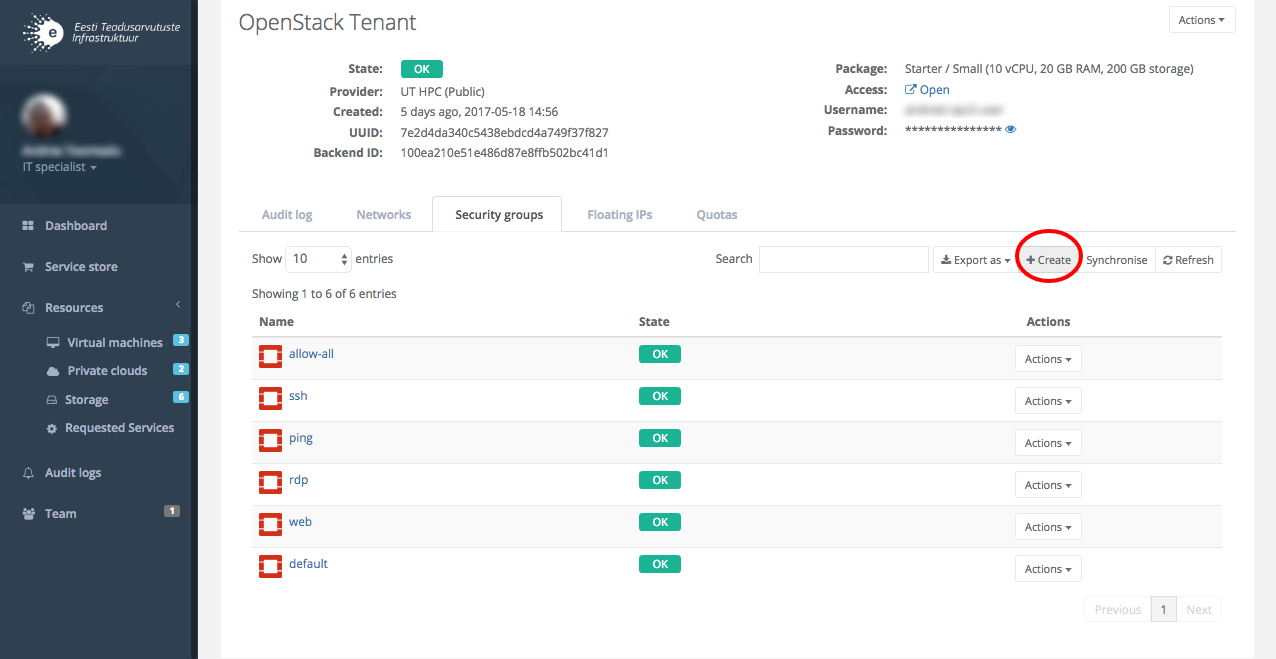The height and width of the screenshot is (659, 1276).
Task: Open the Export as dropdown
Action: click(x=975, y=260)
